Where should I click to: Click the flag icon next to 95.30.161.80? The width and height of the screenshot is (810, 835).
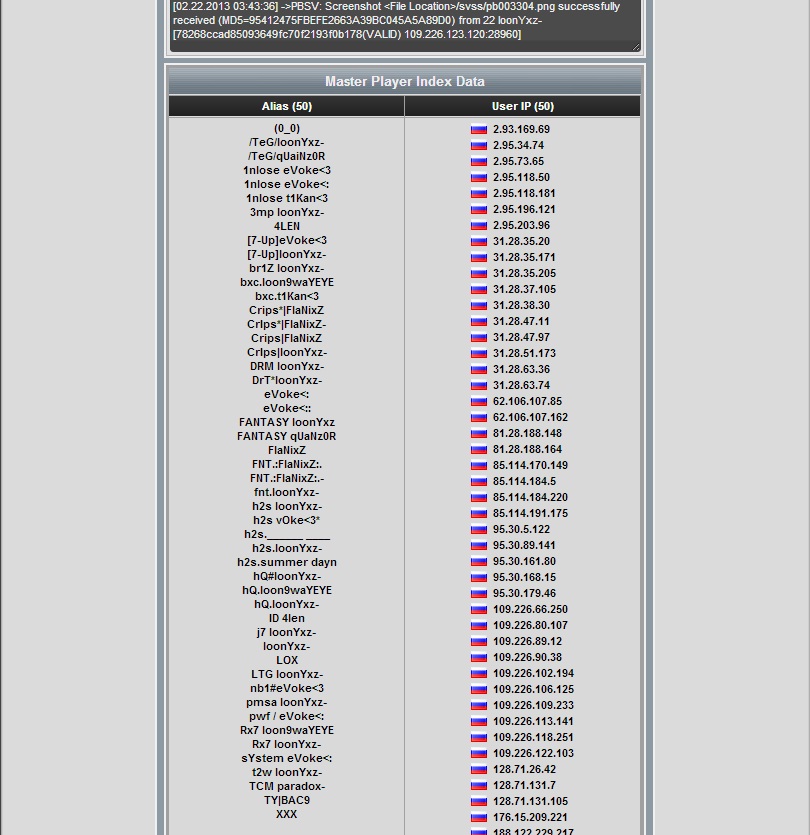[479, 561]
